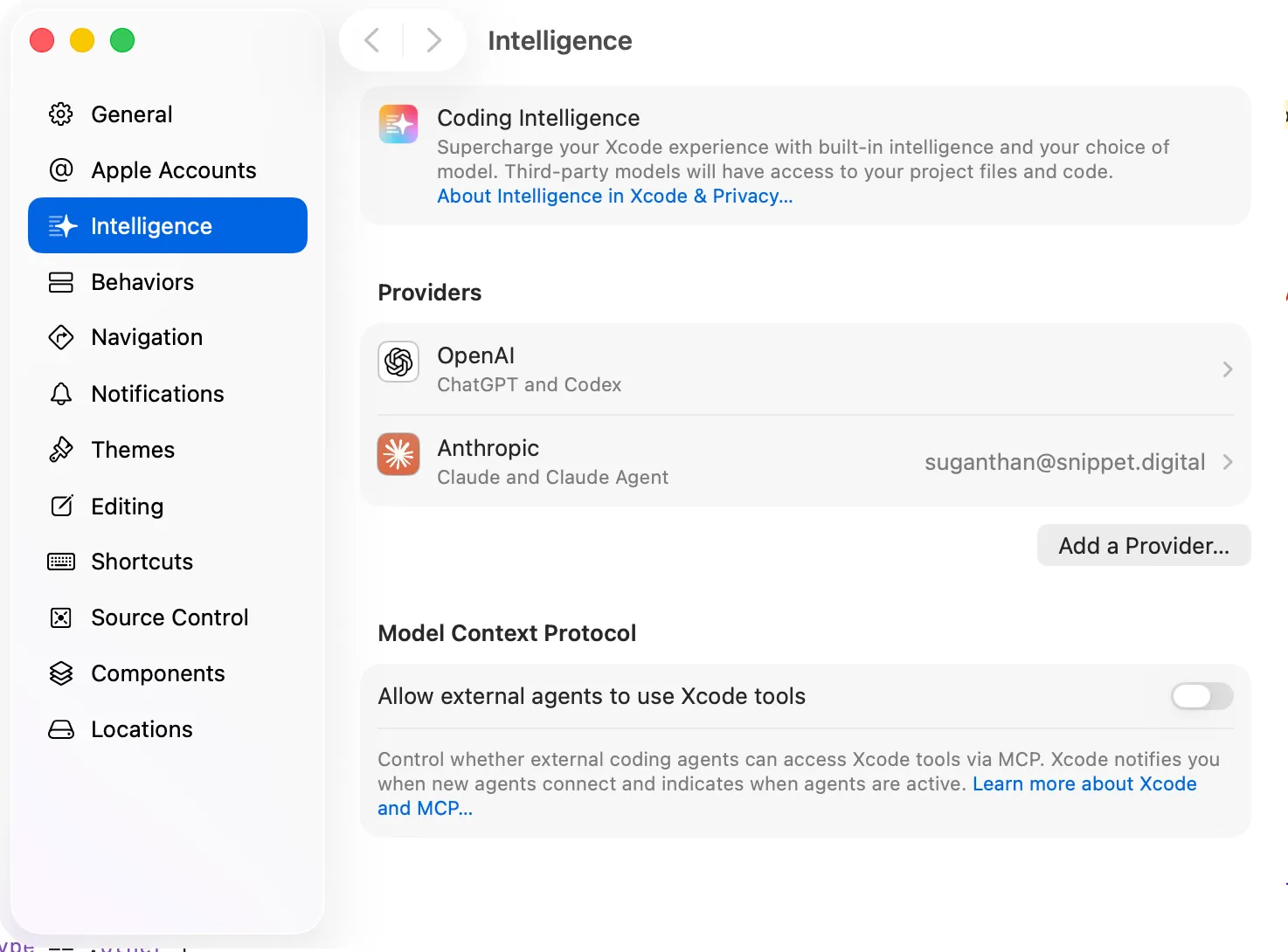Open the Shortcuts settings pane
The height and width of the screenshot is (952, 1288).
click(142, 562)
